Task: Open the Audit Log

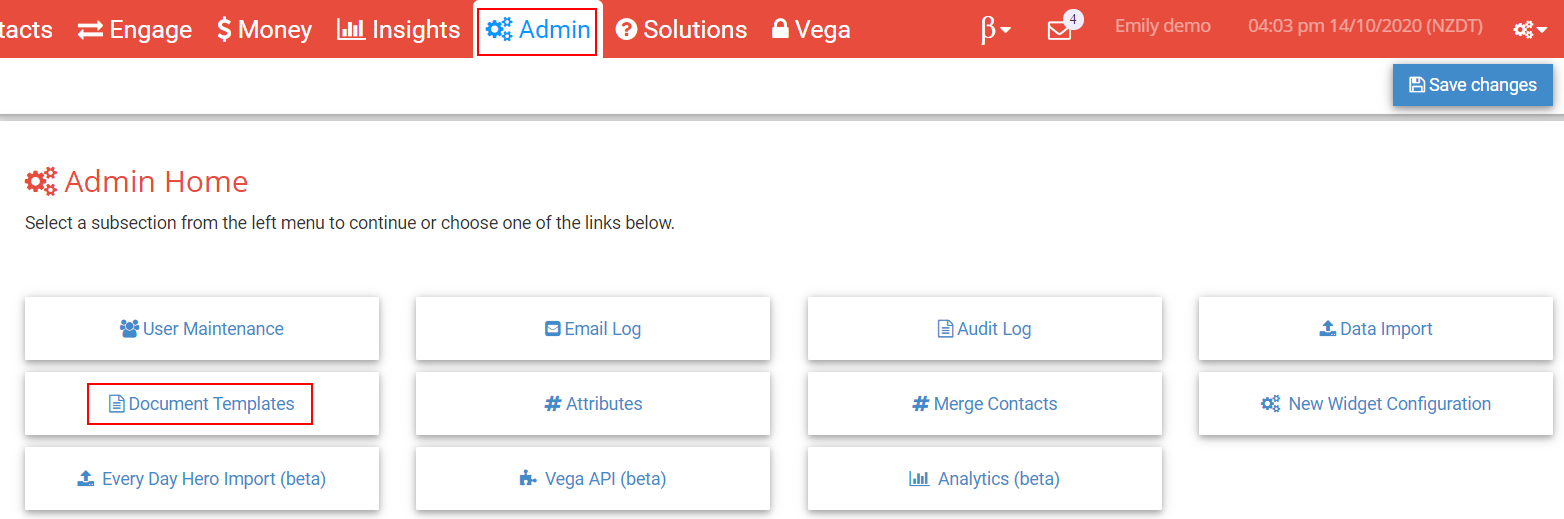Action: coord(985,329)
